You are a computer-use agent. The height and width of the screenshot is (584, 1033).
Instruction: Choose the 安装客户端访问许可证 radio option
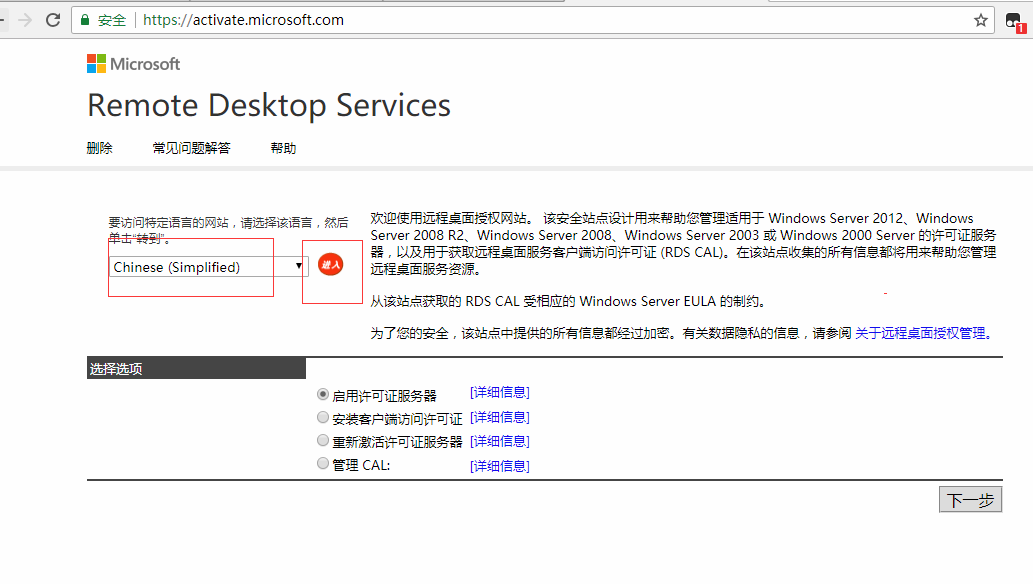[x=322, y=417]
